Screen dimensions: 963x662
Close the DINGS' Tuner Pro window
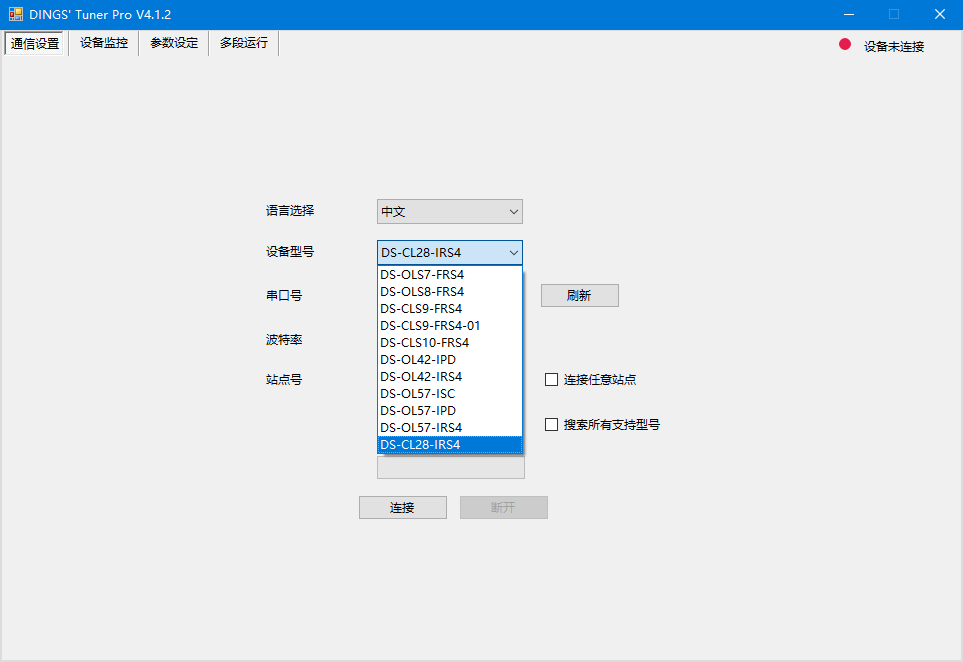point(940,14)
